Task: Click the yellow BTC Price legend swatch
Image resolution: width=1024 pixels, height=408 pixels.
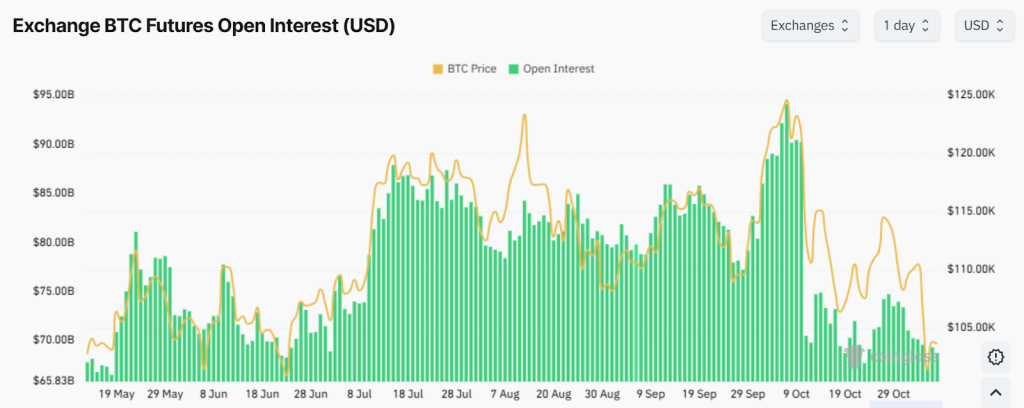Action: pyautogui.click(x=437, y=69)
